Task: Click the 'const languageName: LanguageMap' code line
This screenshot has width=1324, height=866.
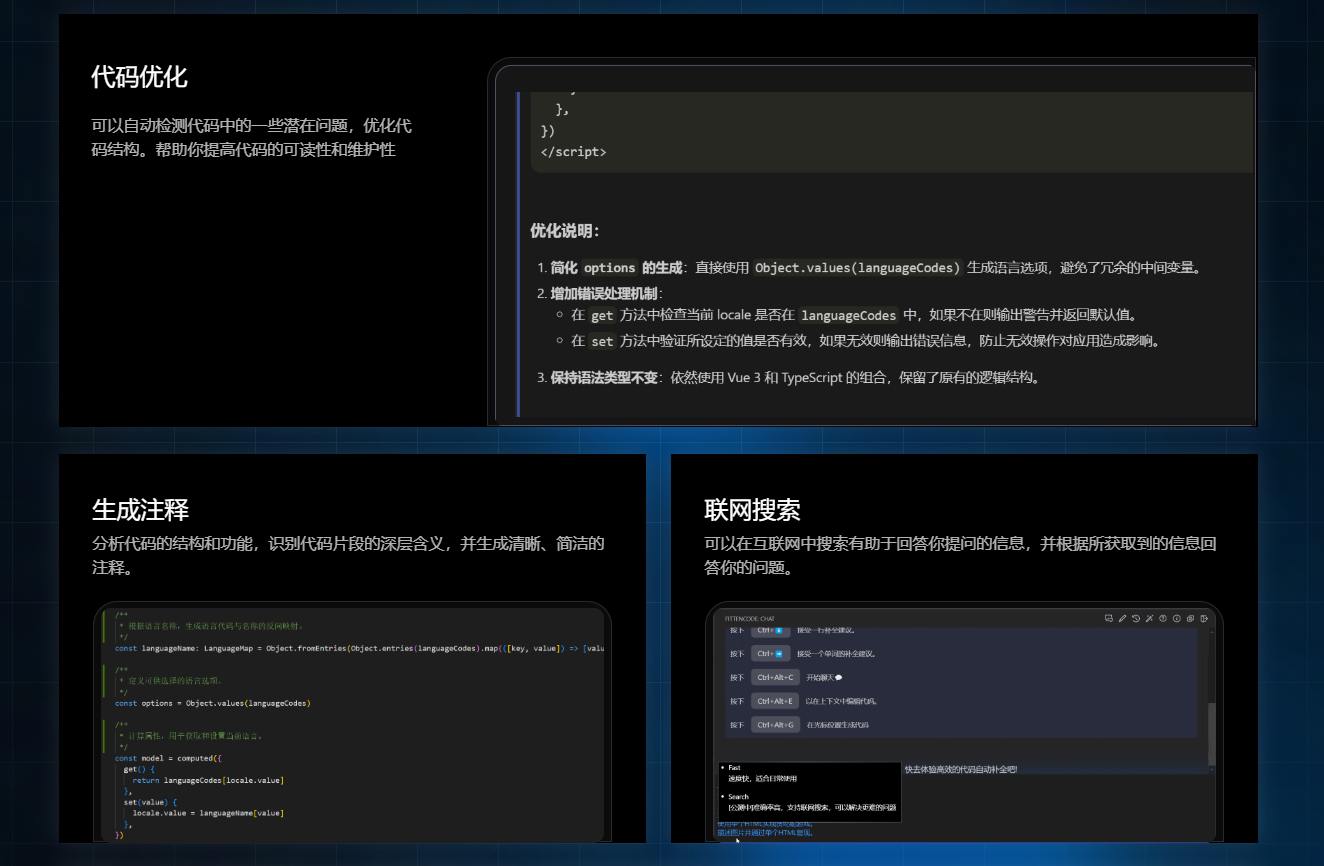Action: coord(359,648)
